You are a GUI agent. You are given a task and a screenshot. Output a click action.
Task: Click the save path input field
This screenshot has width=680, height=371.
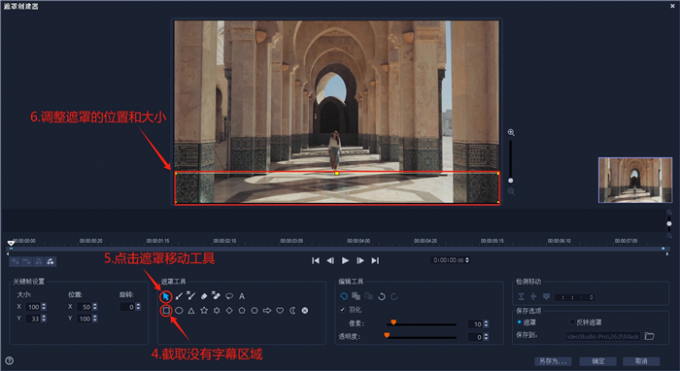tap(602, 336)
